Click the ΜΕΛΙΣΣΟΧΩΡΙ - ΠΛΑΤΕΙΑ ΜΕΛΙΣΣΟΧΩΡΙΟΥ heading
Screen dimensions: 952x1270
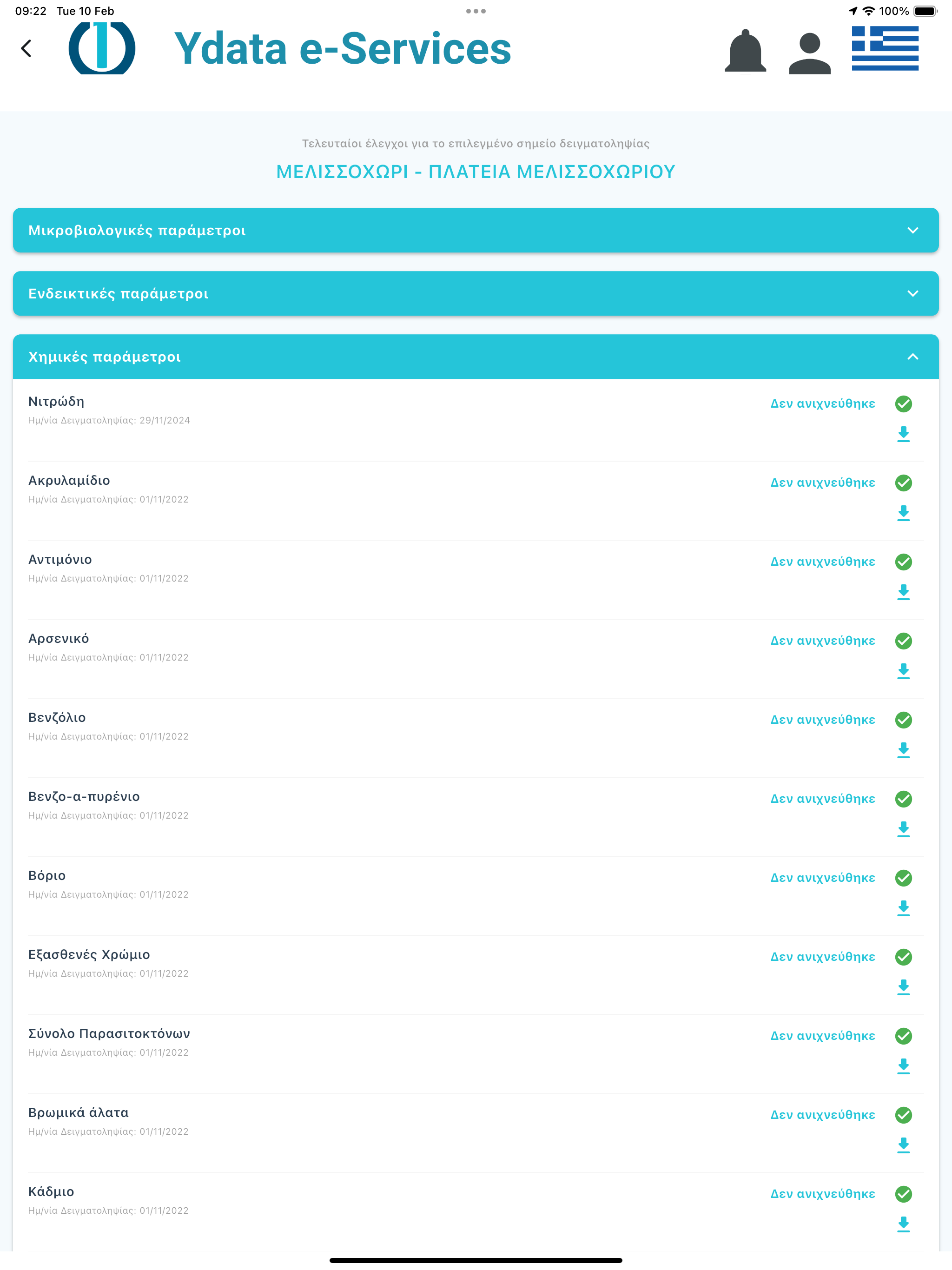pyautogui.click(x=476, y=172)
